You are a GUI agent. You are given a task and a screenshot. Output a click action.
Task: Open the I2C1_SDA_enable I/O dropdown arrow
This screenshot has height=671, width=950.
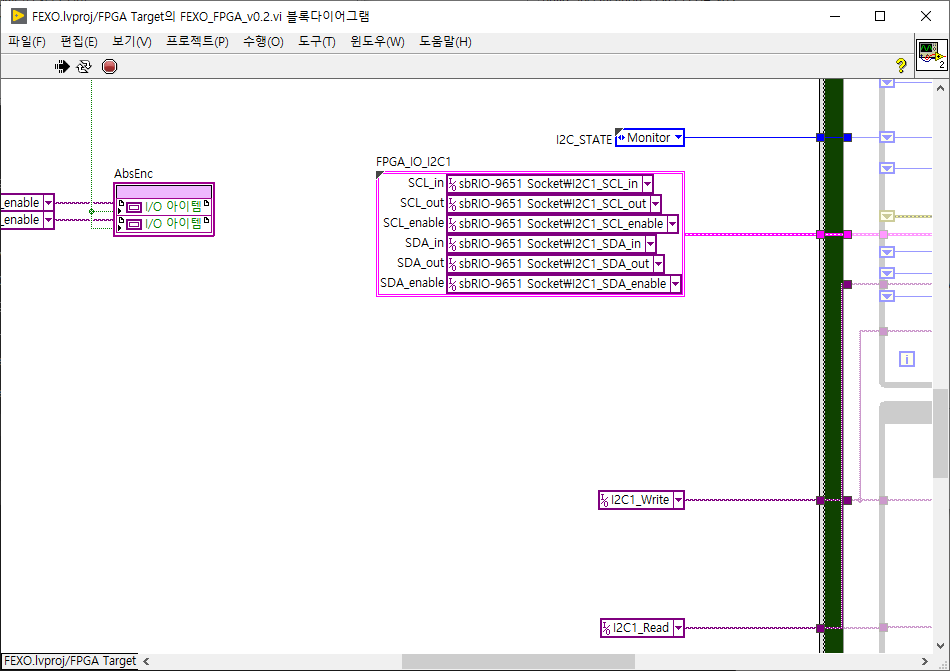click(675, 284)
